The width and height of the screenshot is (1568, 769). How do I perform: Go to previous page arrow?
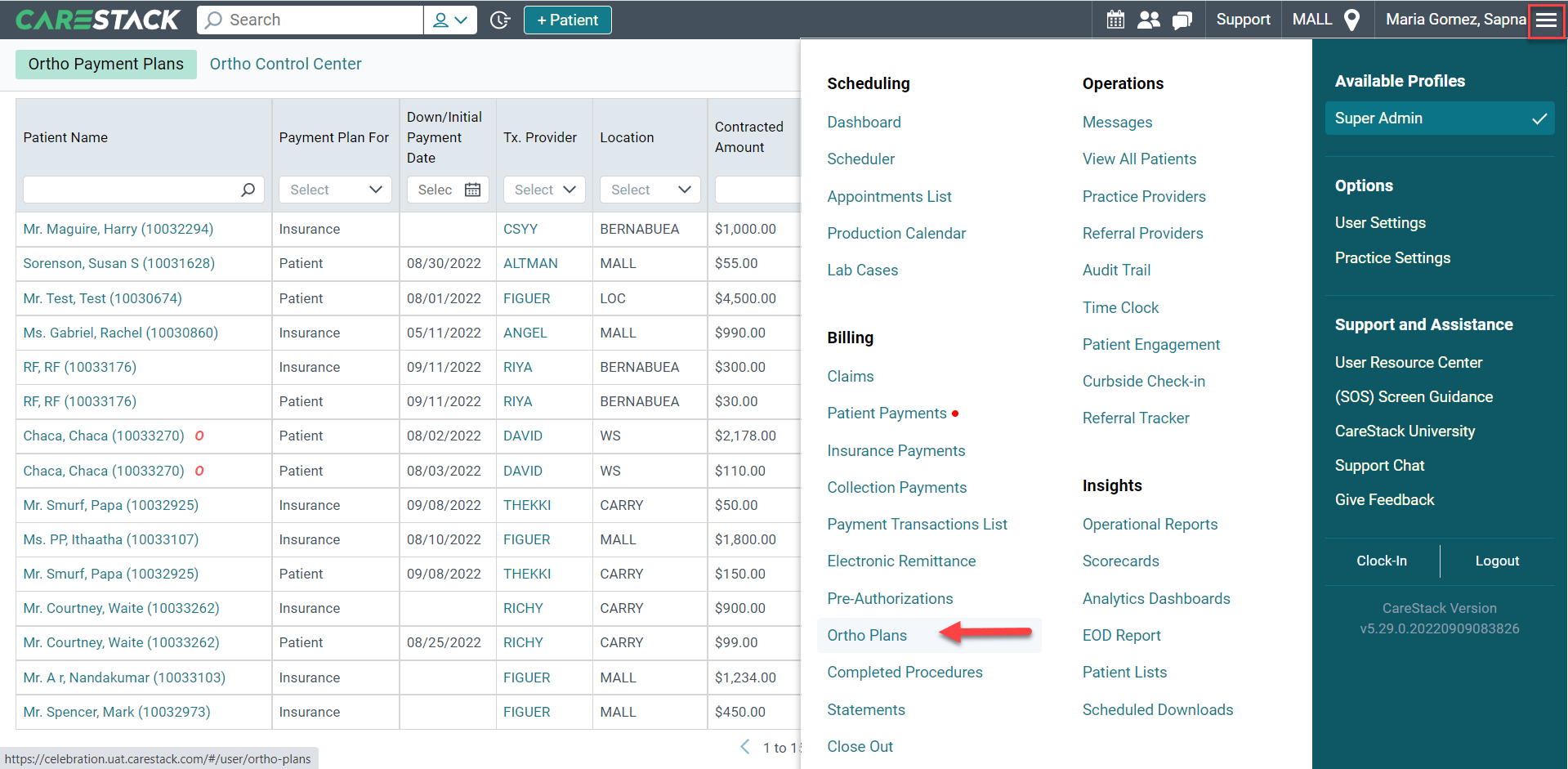pyautogui.click(x=744, y=747)
